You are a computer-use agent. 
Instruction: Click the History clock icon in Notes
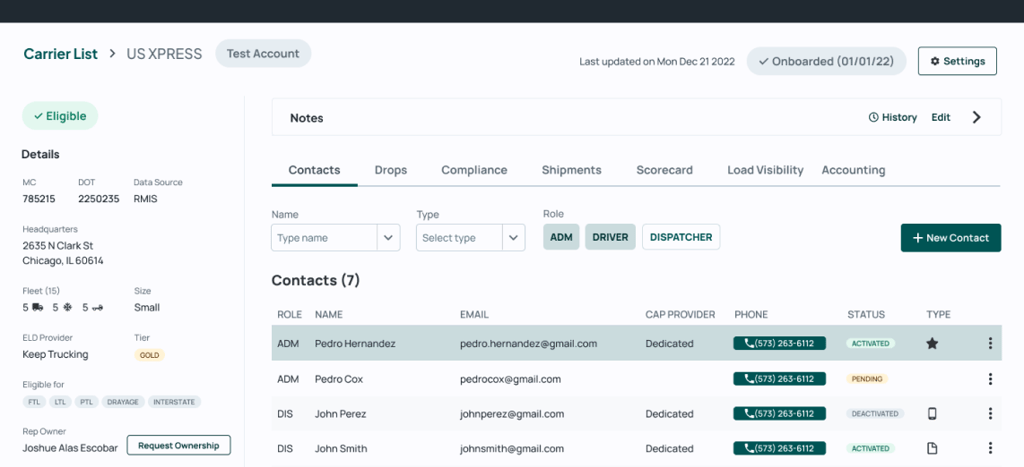tap(873, 118)
